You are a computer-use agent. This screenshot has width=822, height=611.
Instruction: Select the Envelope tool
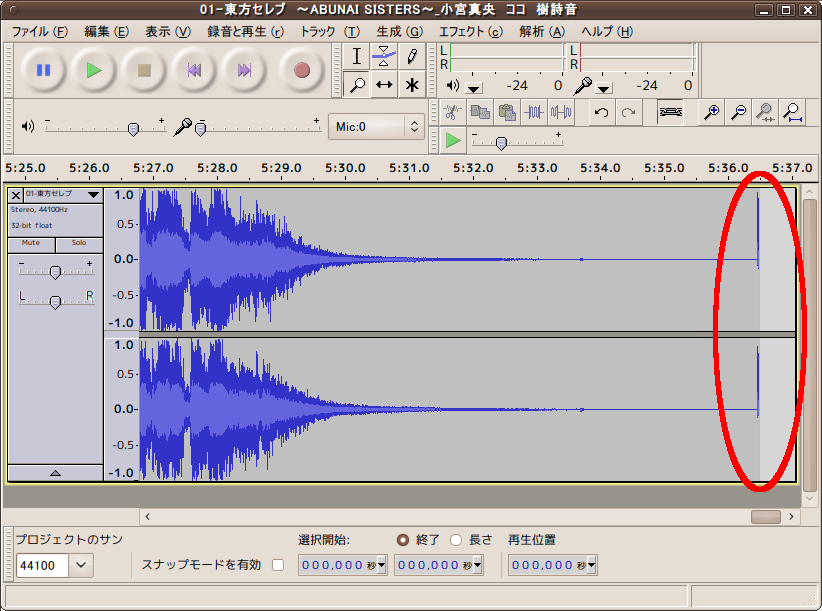(385, 56)
